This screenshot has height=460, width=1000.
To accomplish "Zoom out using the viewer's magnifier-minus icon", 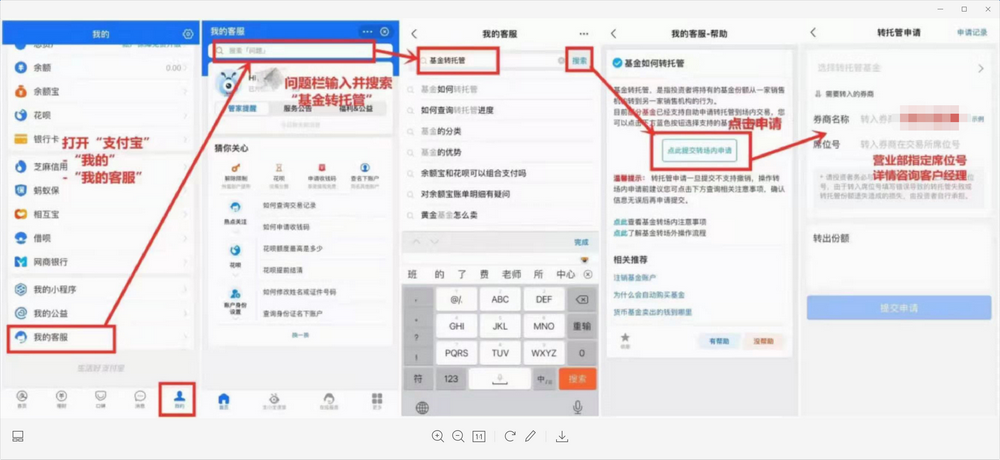I will 458,436.
